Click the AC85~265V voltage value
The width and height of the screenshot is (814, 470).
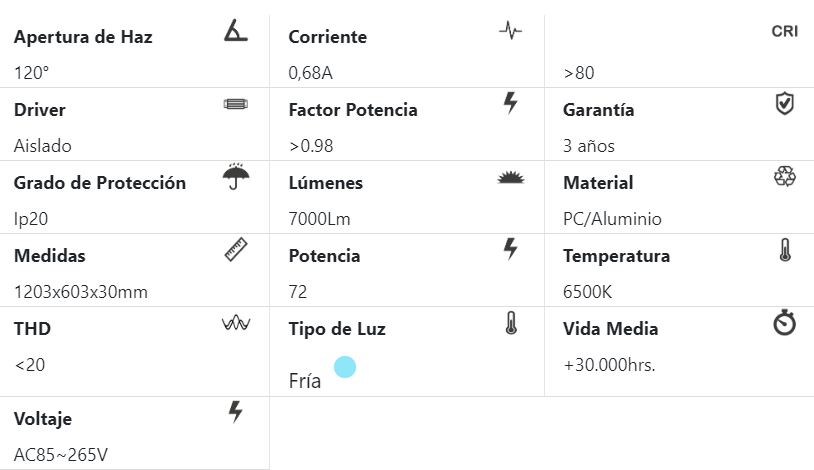point(61,455)
